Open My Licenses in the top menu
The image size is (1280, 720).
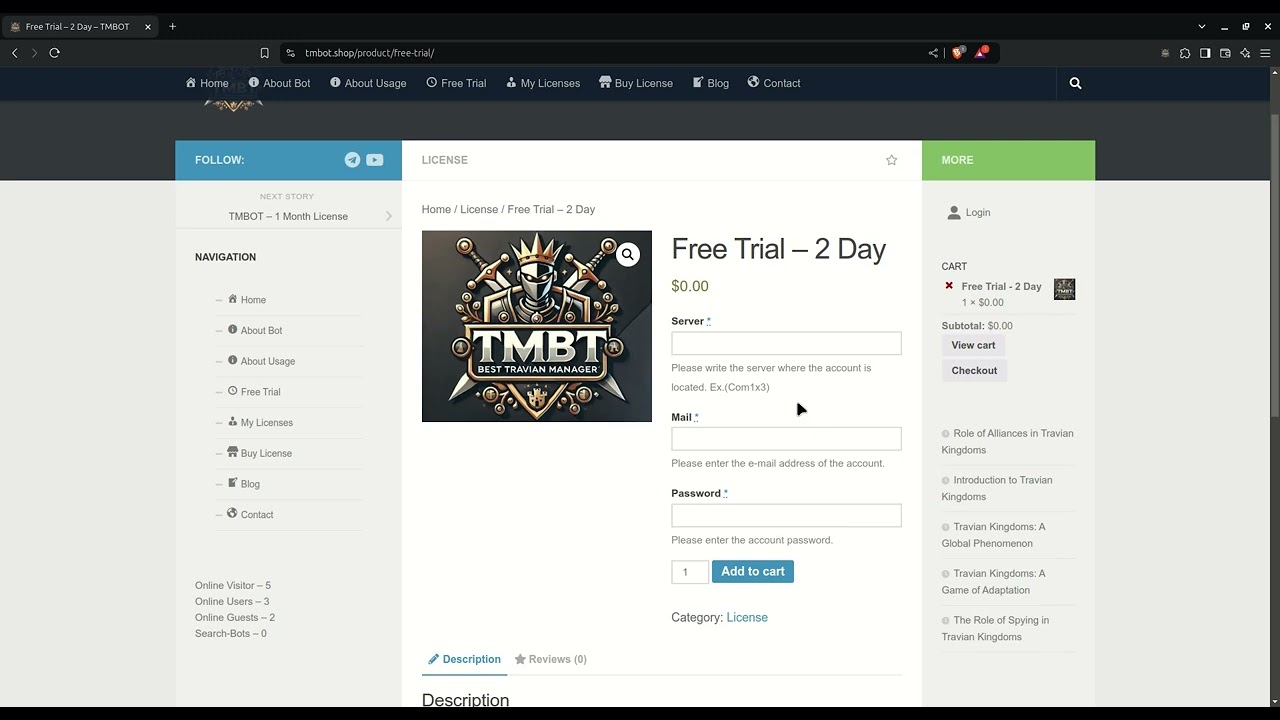[x=543, y=83]
